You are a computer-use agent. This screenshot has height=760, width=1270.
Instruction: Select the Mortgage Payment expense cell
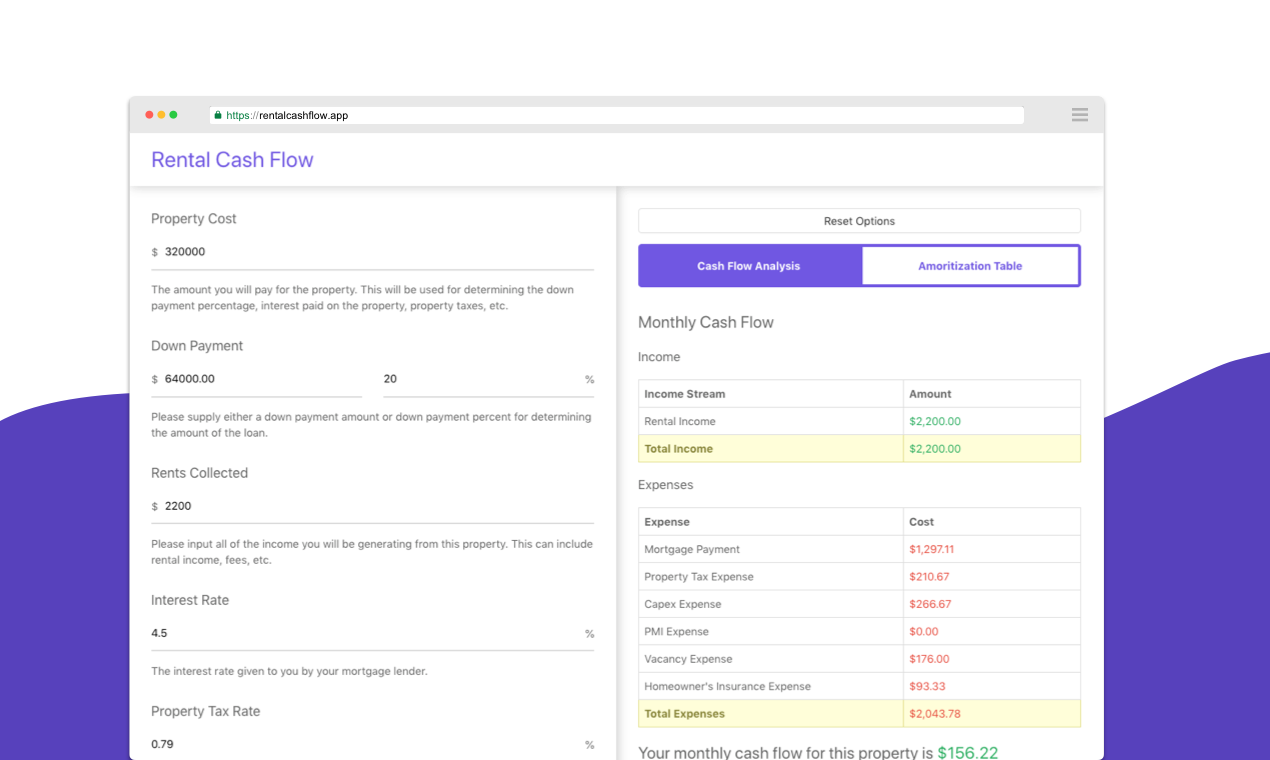click(770, 549)
